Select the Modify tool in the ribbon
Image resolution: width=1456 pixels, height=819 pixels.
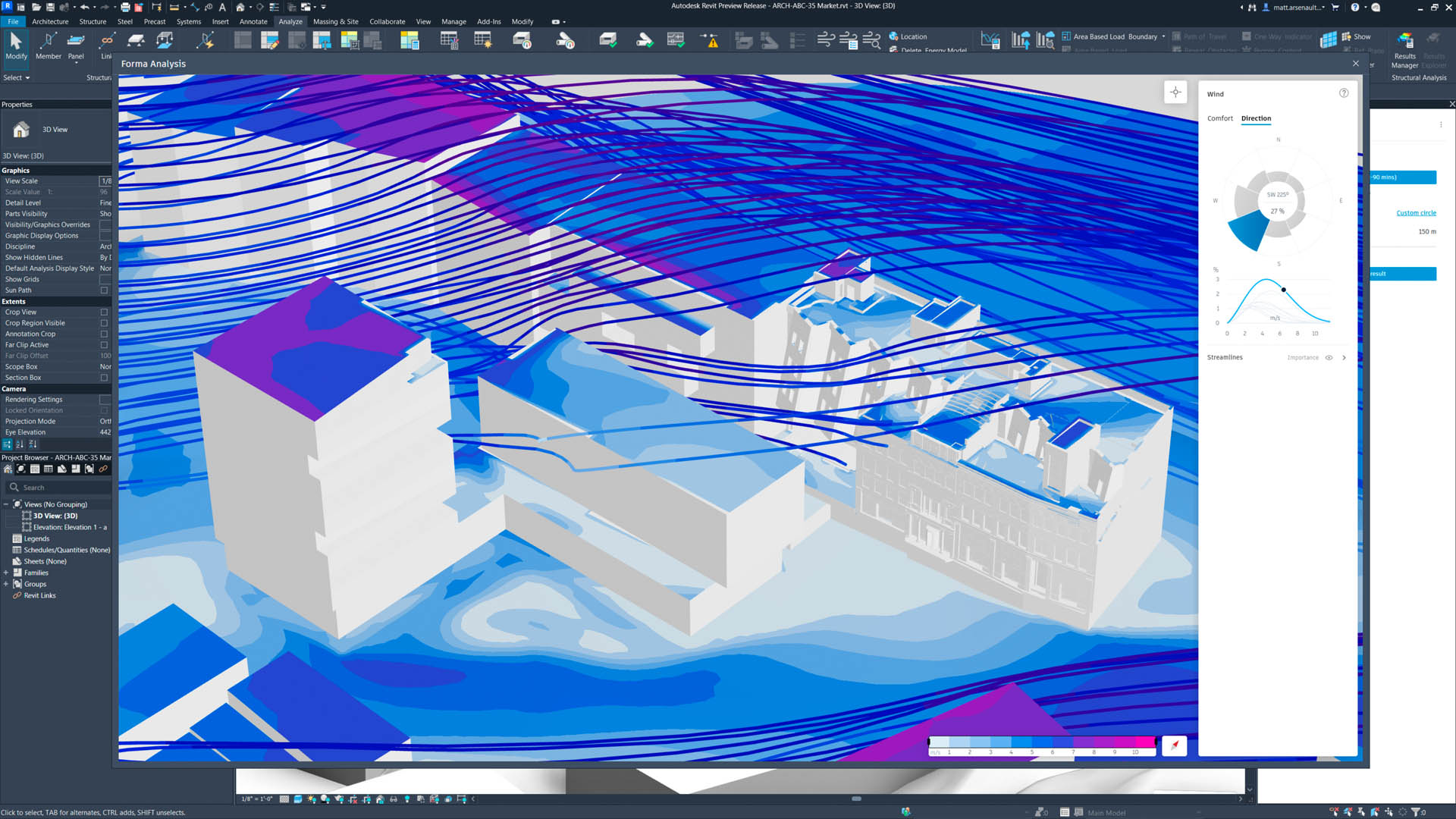click(x=15, y=47)
